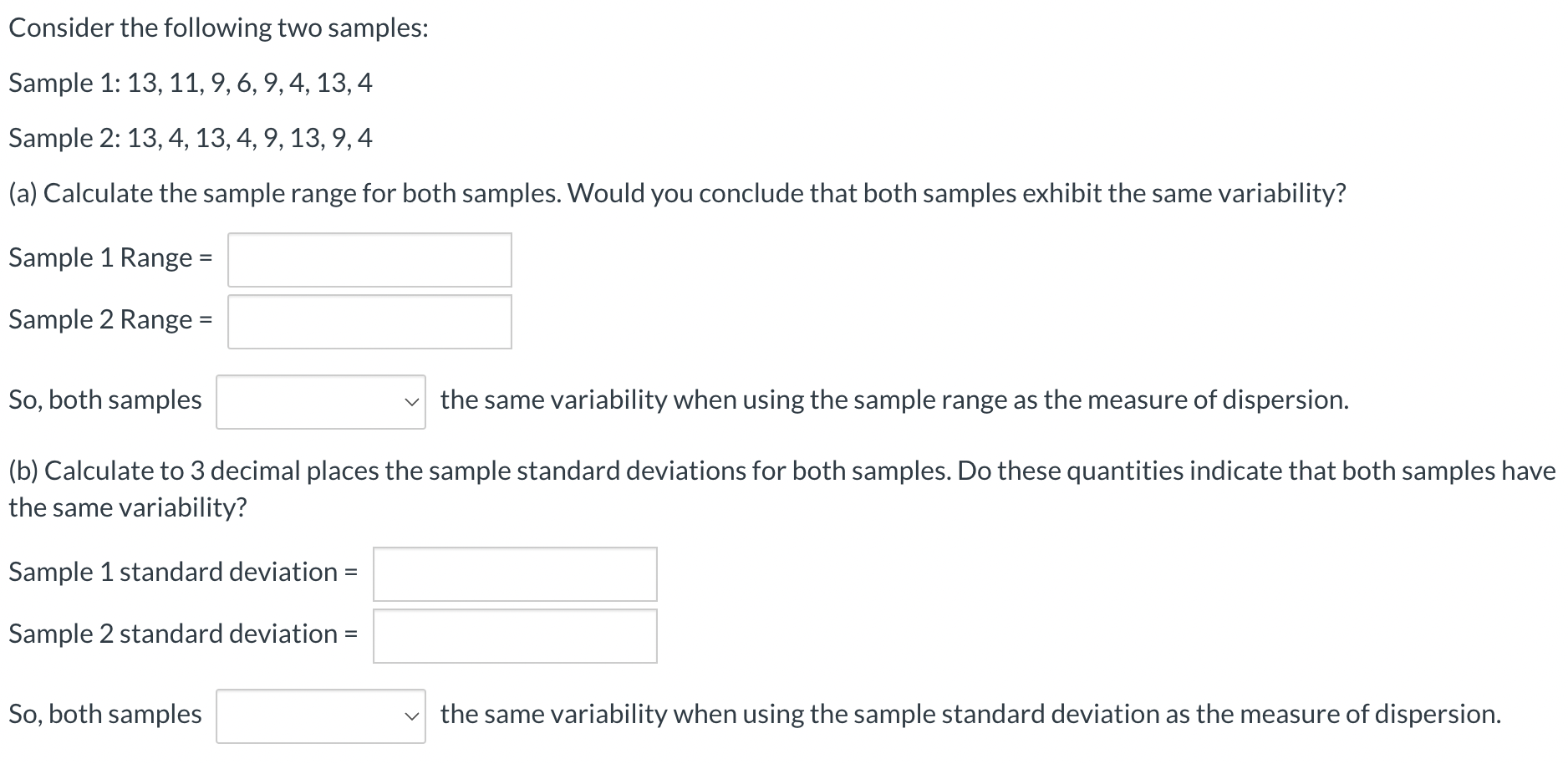Image resolution: width=1568 pixels, height=764 pixels.
Task: Click the 'Consider the following two samples' heading
Action: pyautogui.click(x=218, y=28)
